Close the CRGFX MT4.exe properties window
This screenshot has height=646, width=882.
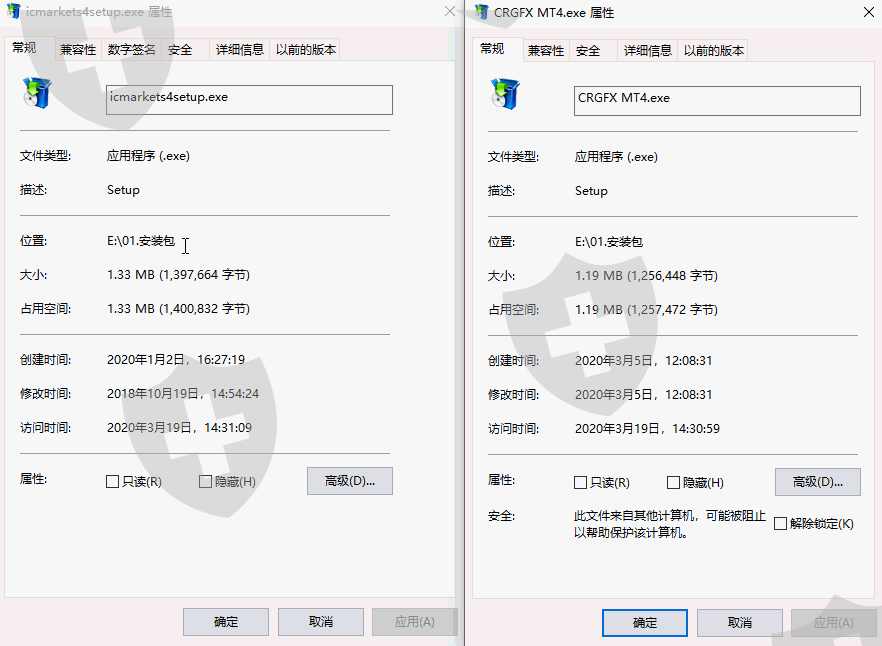point(868,12)
